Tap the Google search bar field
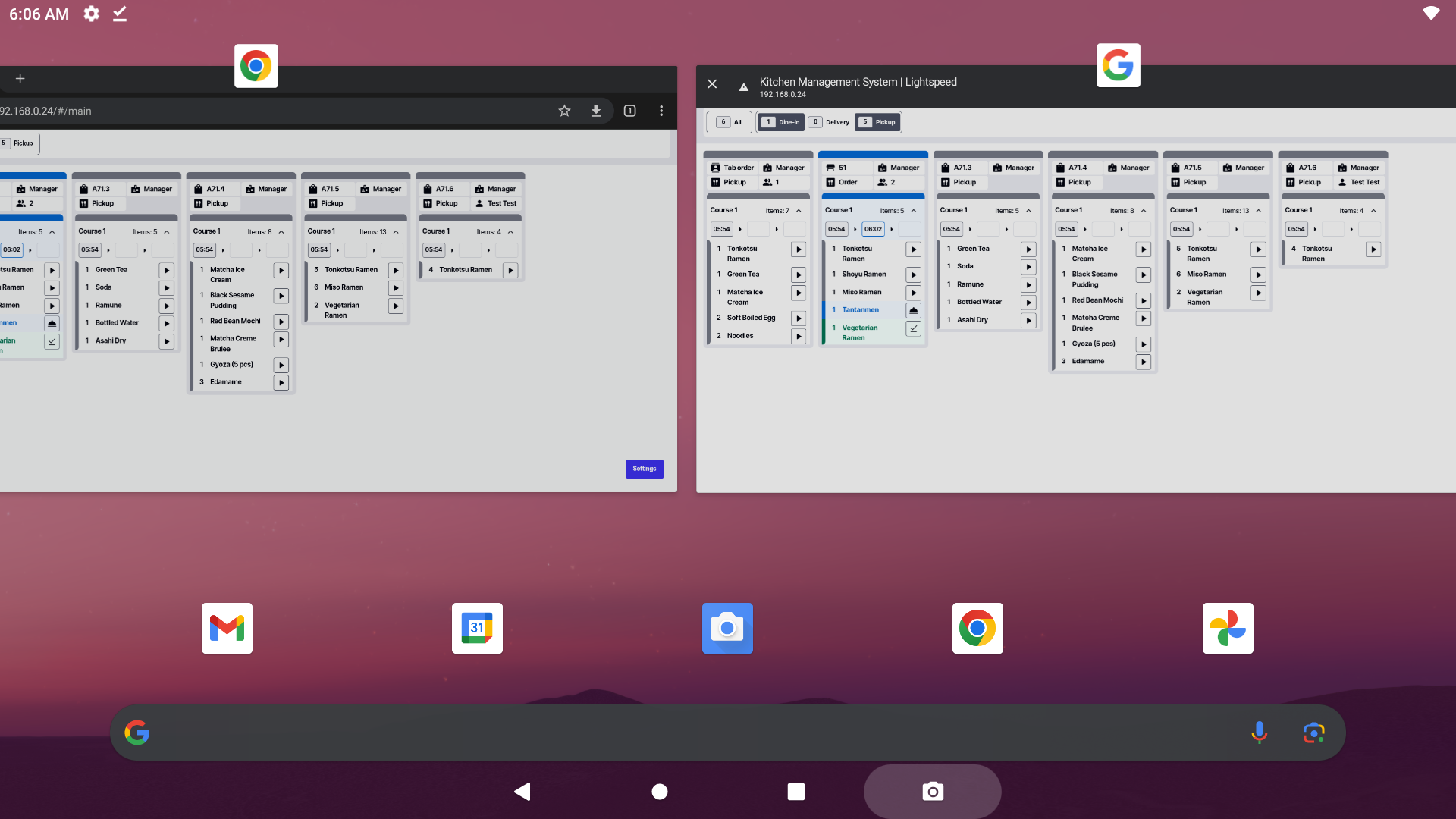 coord(682,732)
